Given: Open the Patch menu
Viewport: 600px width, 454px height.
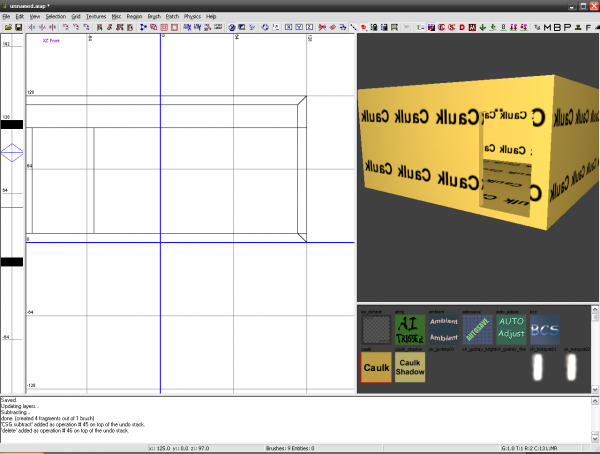Looking at the screenshot, I should 172,16.
